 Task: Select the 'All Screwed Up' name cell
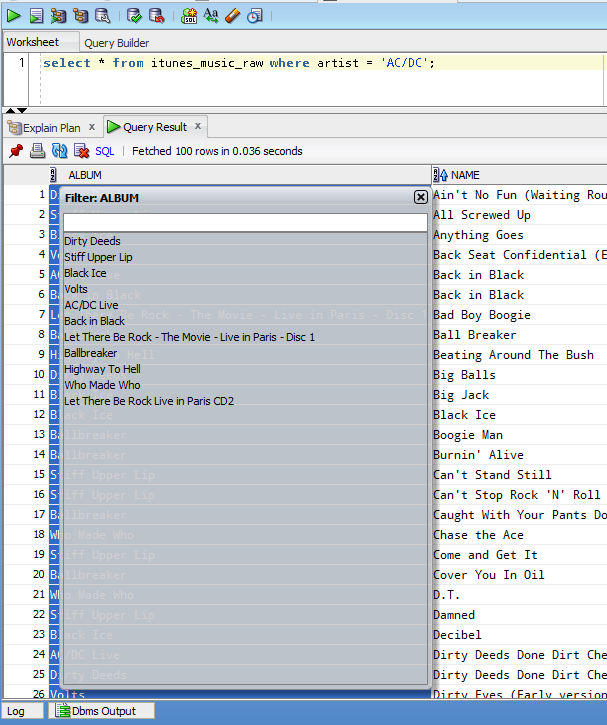[519, 215]
